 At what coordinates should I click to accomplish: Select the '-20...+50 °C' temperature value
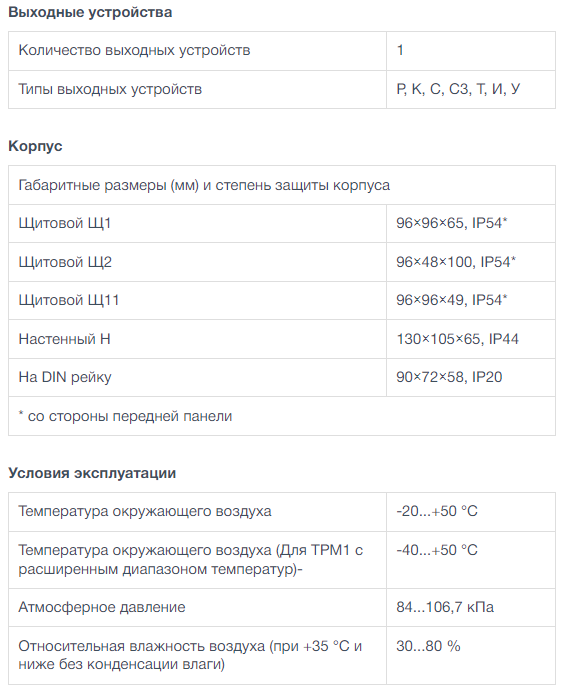(x=437, y=511)
